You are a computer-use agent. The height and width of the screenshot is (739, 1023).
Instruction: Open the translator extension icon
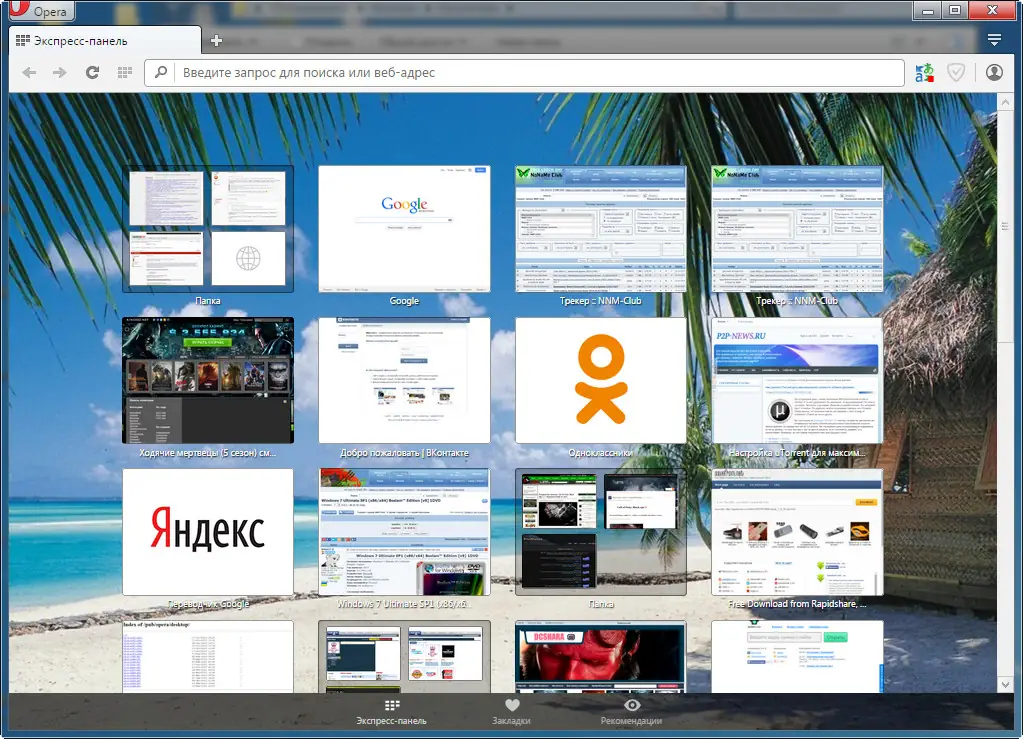pyautogui.click(x=924, y=72)
